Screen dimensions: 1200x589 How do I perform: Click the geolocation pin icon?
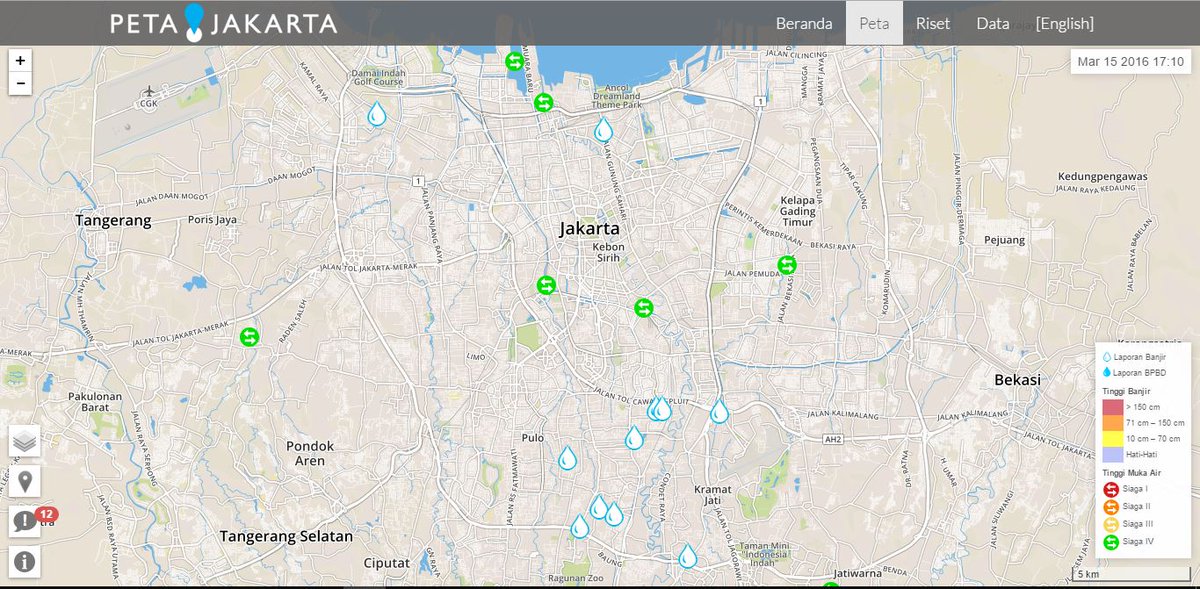point(24,481)
